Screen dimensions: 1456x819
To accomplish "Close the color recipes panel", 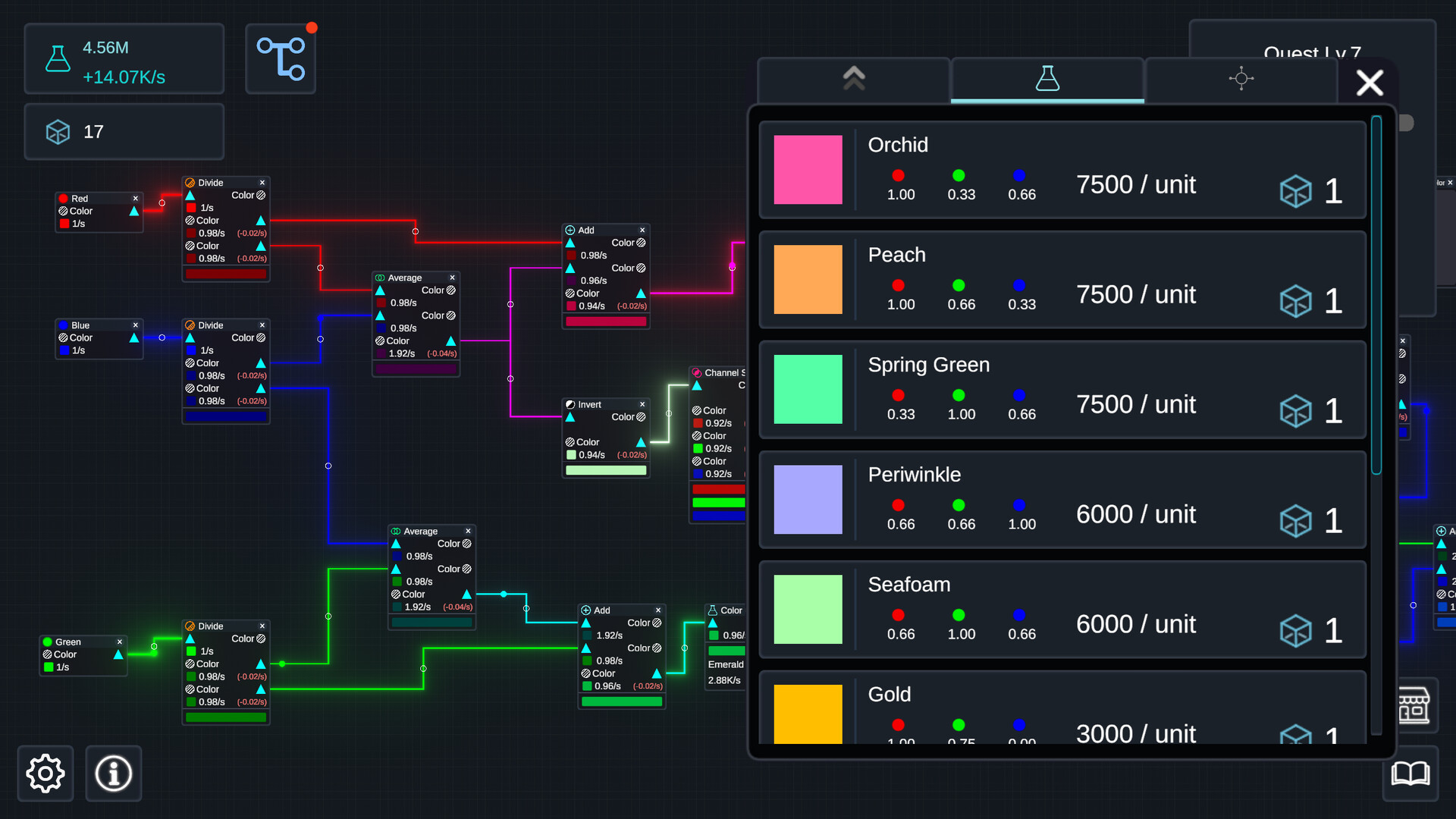I will [1370, 82].
